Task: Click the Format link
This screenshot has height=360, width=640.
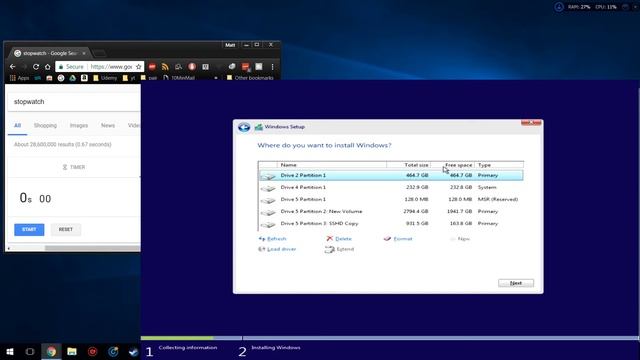Action: [x=403, y=239]
